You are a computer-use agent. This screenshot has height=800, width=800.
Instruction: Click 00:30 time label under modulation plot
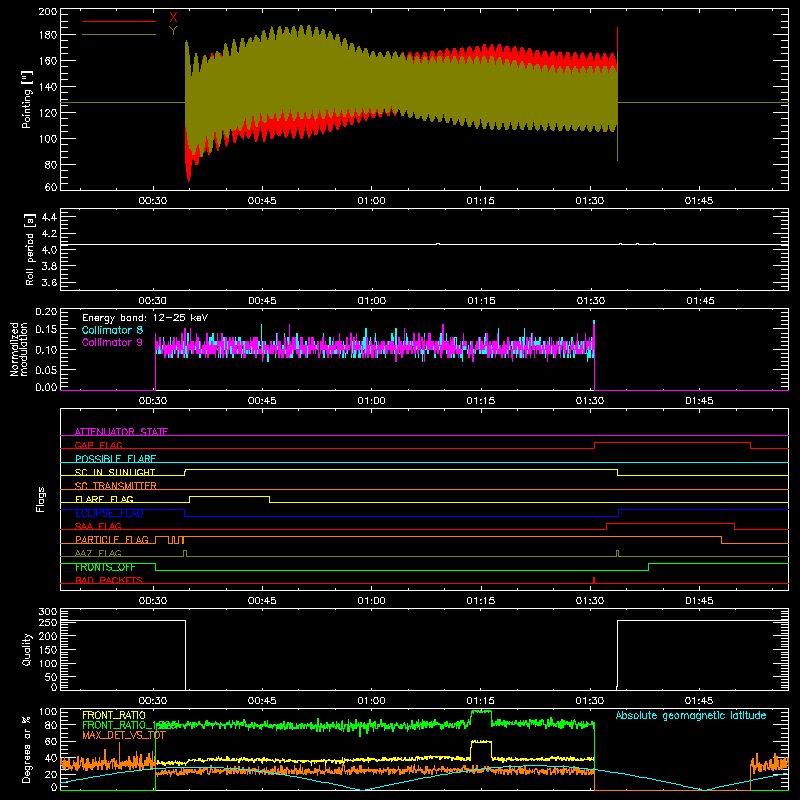153,401
